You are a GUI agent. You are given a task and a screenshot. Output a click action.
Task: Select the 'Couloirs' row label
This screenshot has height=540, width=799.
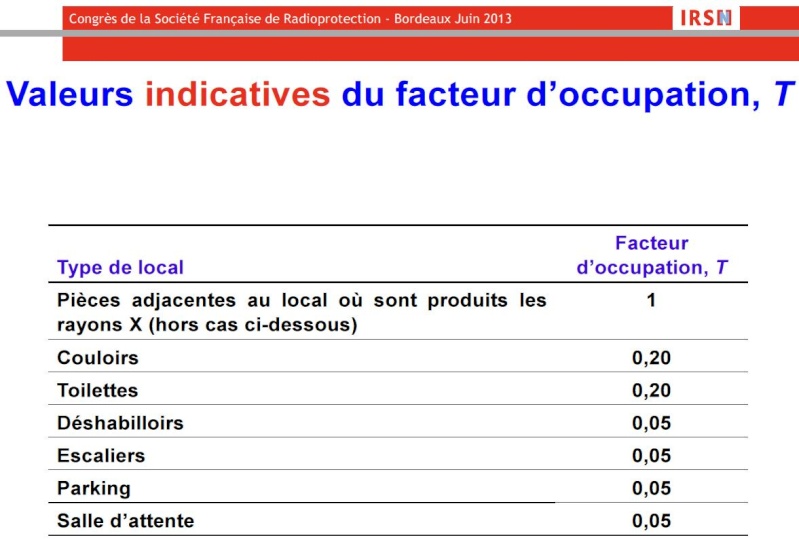point(98,358)
